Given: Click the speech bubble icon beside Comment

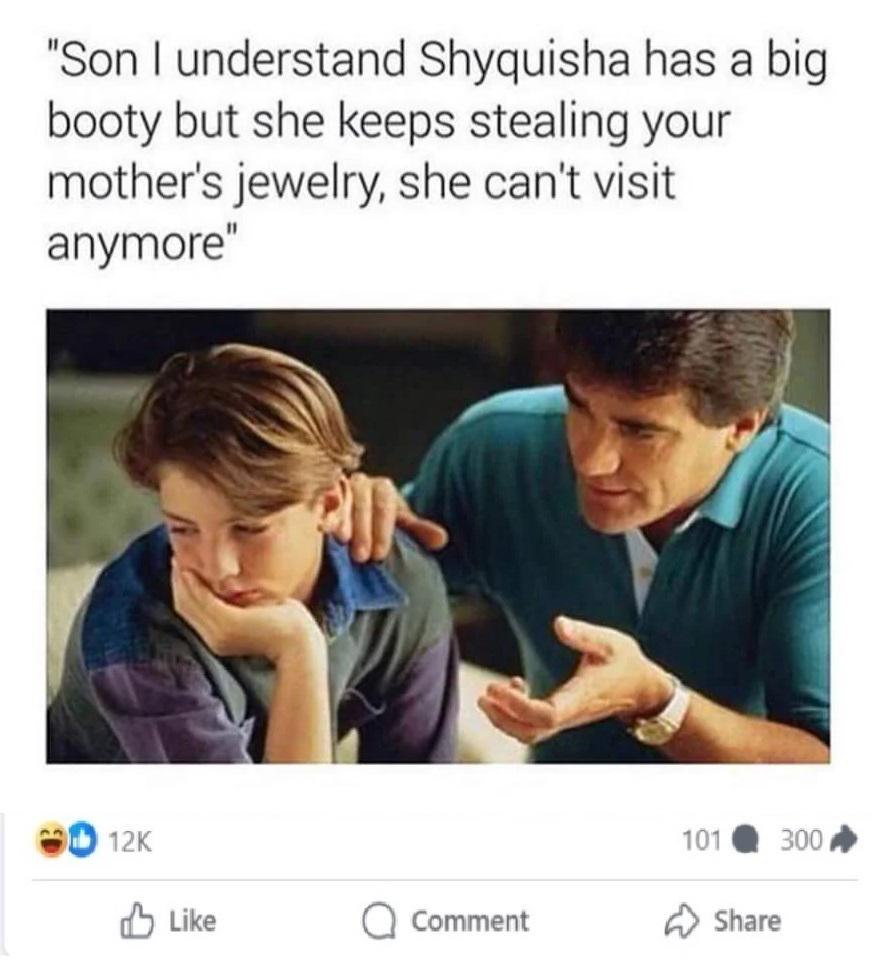Looking at the screenshot, I should tap(379, 922).
